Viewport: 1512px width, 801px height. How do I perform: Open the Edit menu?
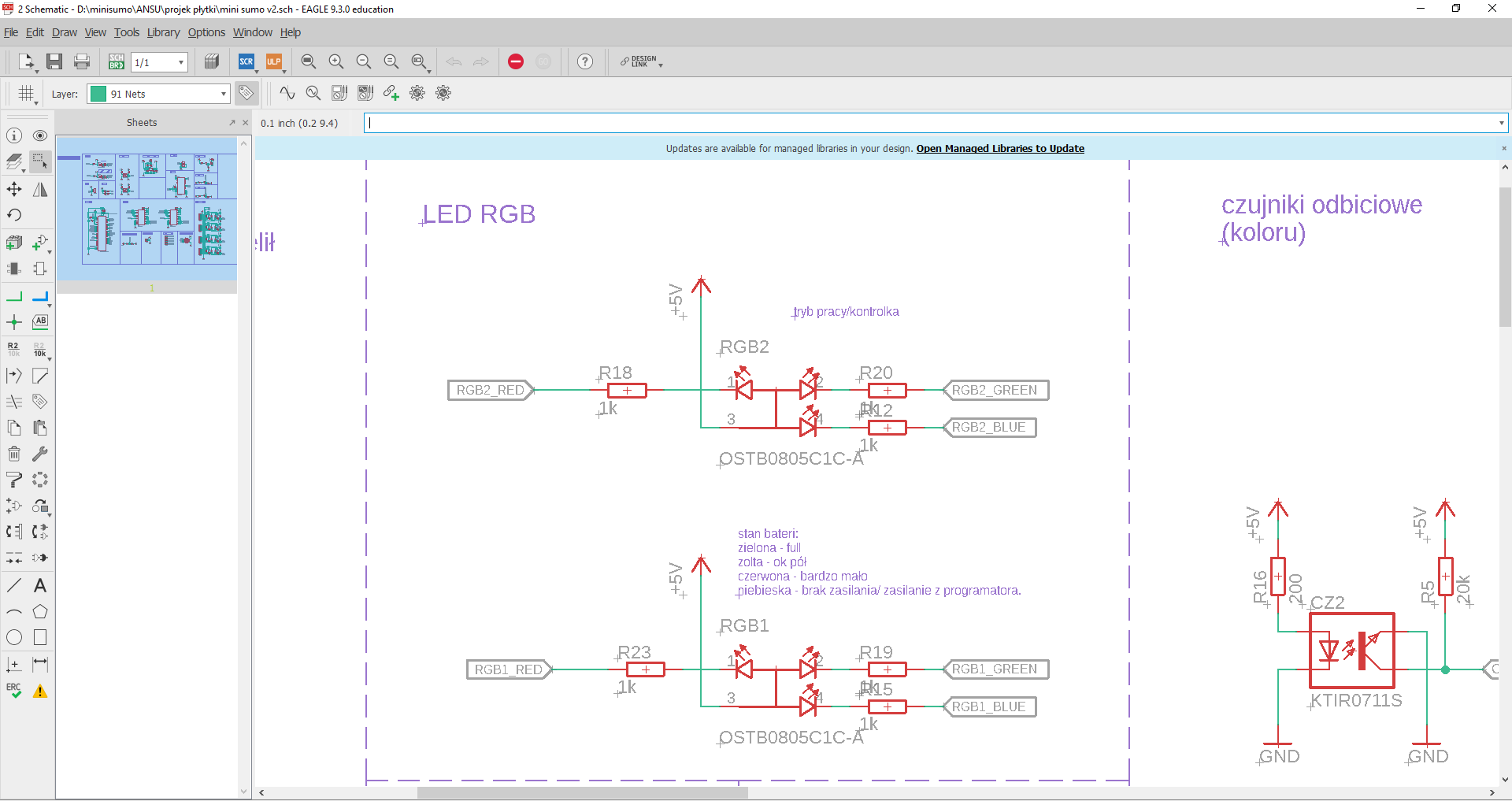(35, 32)
